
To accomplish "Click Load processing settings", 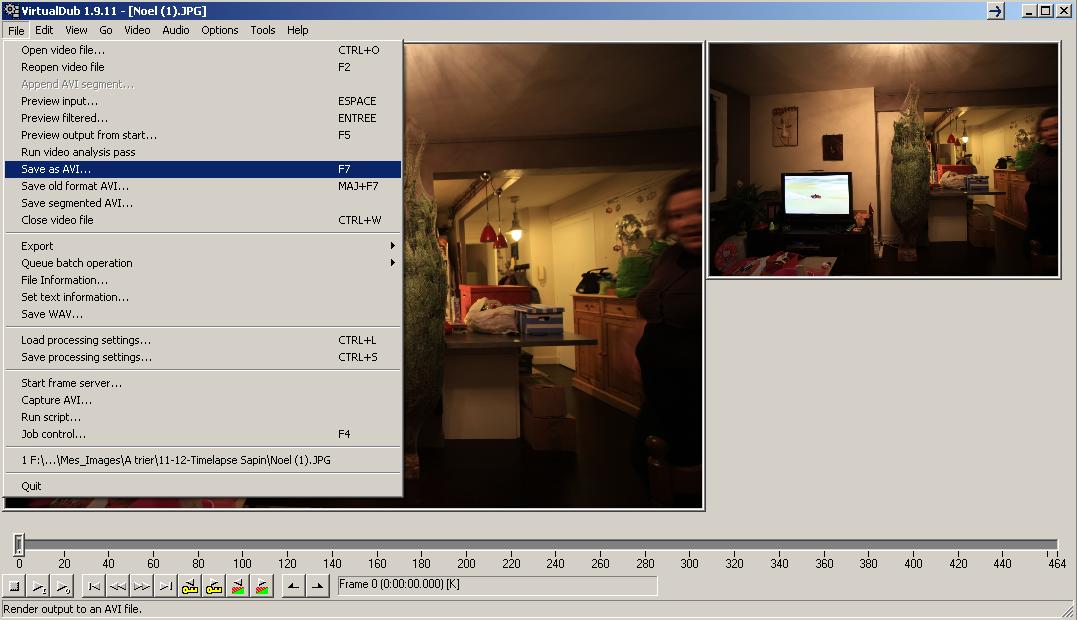I will [x=203, y=340].
